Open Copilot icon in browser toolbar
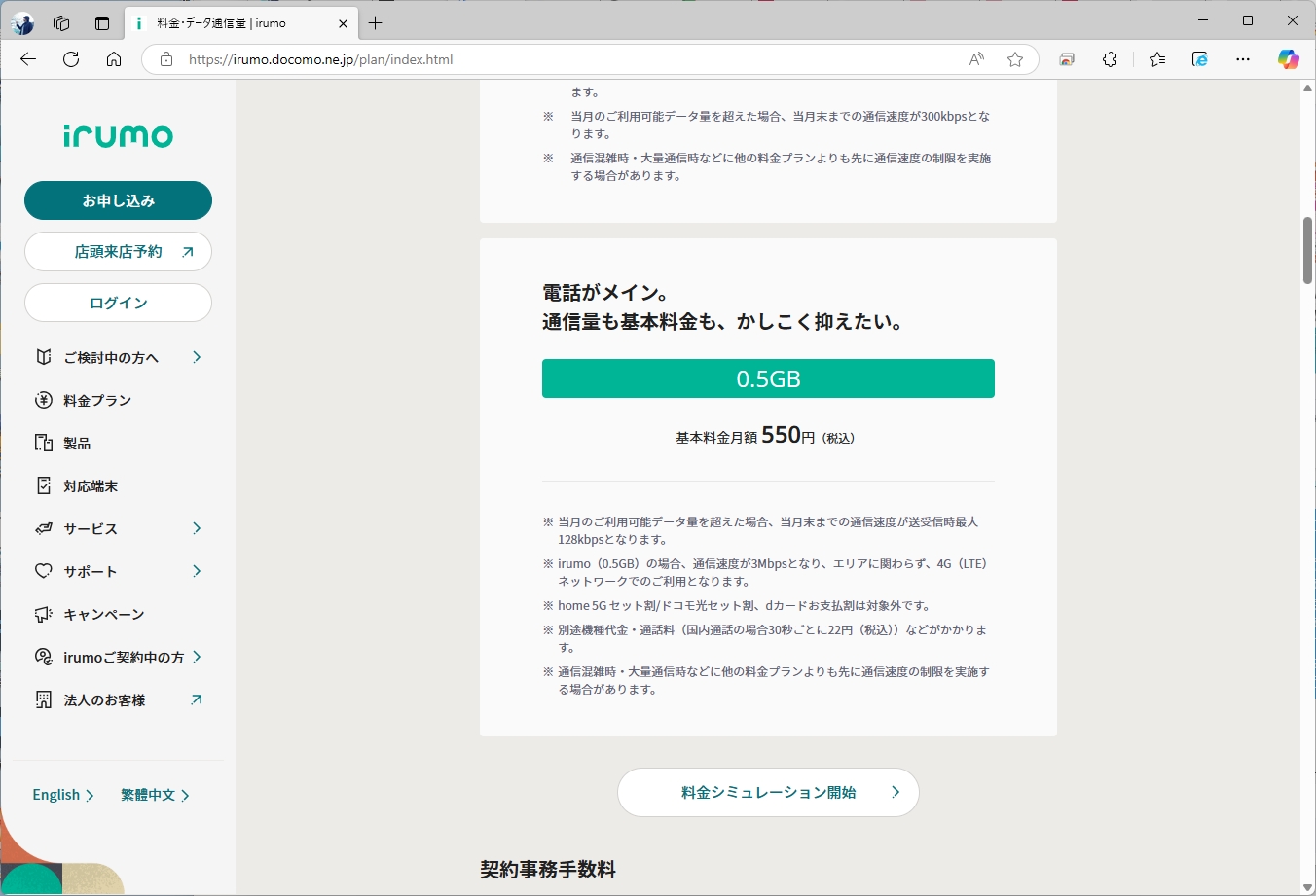 [1289, 59]
